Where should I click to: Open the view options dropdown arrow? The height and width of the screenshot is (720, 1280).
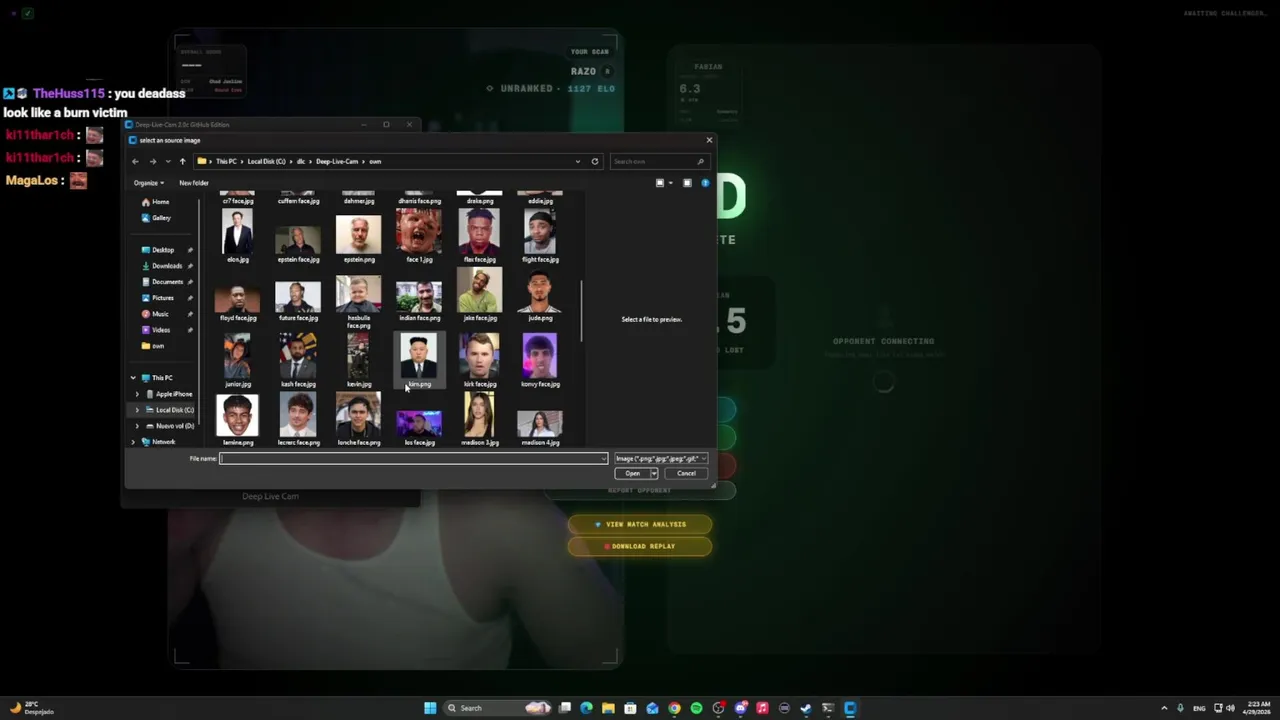tap(670, 183)
